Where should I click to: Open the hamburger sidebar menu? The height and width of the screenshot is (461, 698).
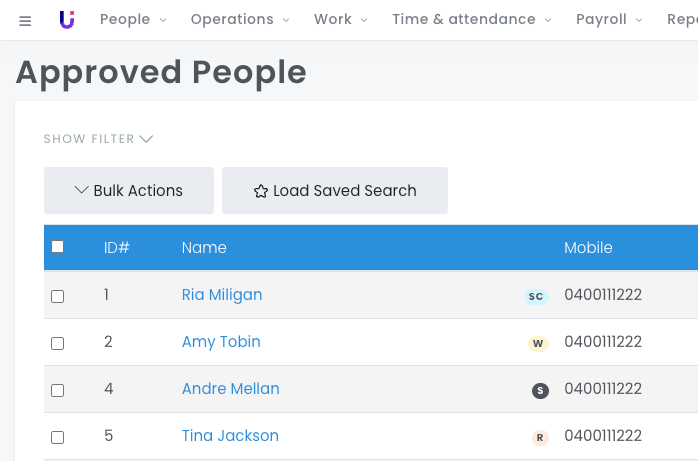25,21
